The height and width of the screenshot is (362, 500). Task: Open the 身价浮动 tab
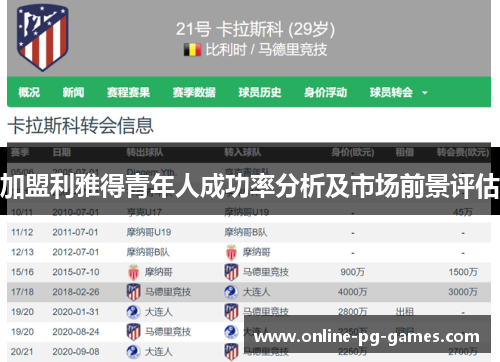point(325,92)
